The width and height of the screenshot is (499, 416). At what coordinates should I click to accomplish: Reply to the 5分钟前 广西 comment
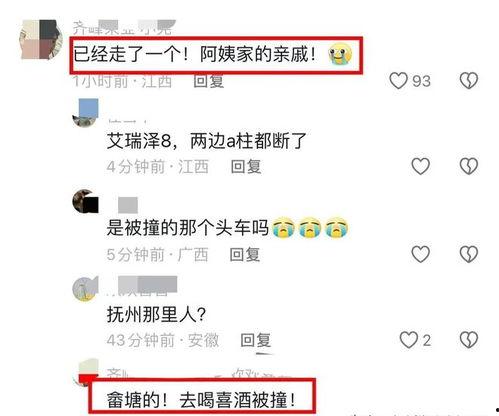point(245,255)
